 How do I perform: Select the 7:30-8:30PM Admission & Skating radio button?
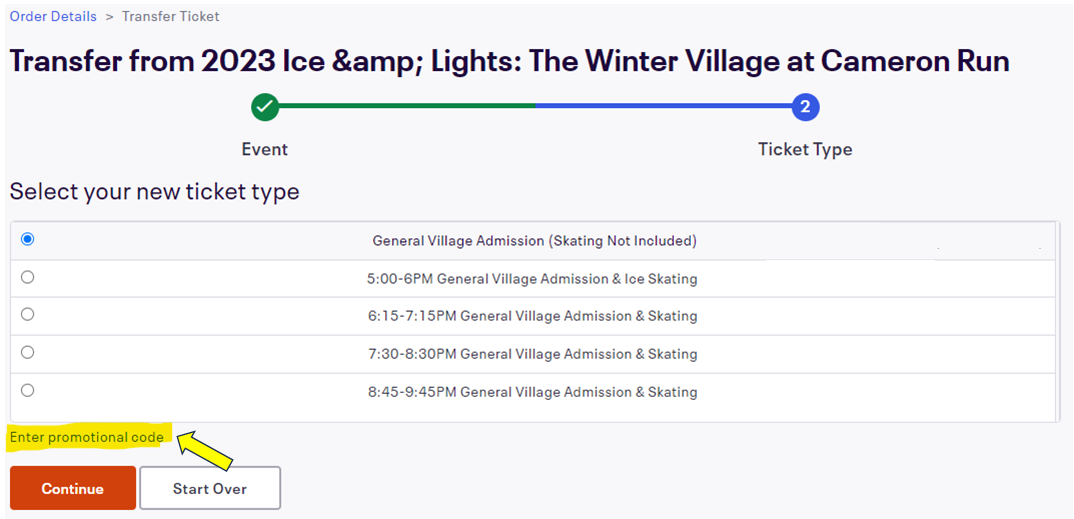pyautogui.click(x=28, y=352)
